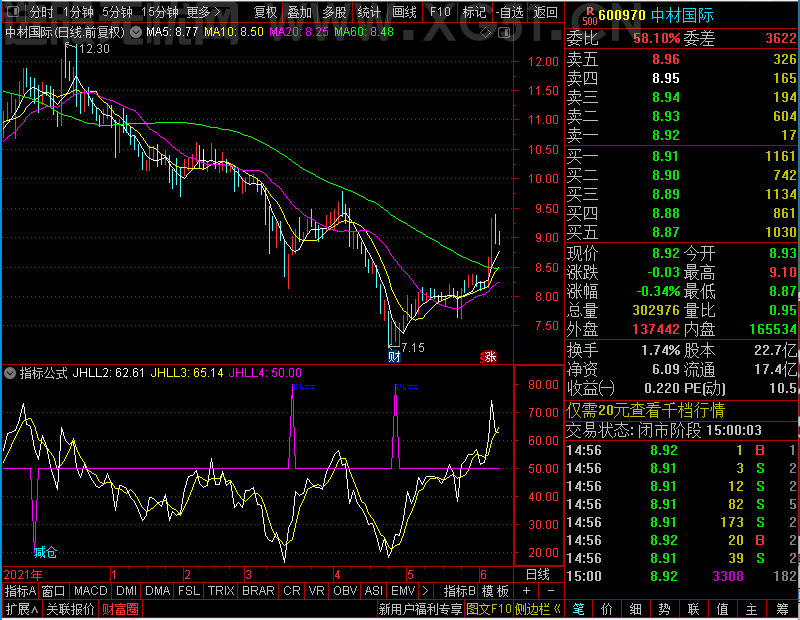Select the 主 tab in sidebar
Screen dimensions: 800x620
tap(752, 609)
